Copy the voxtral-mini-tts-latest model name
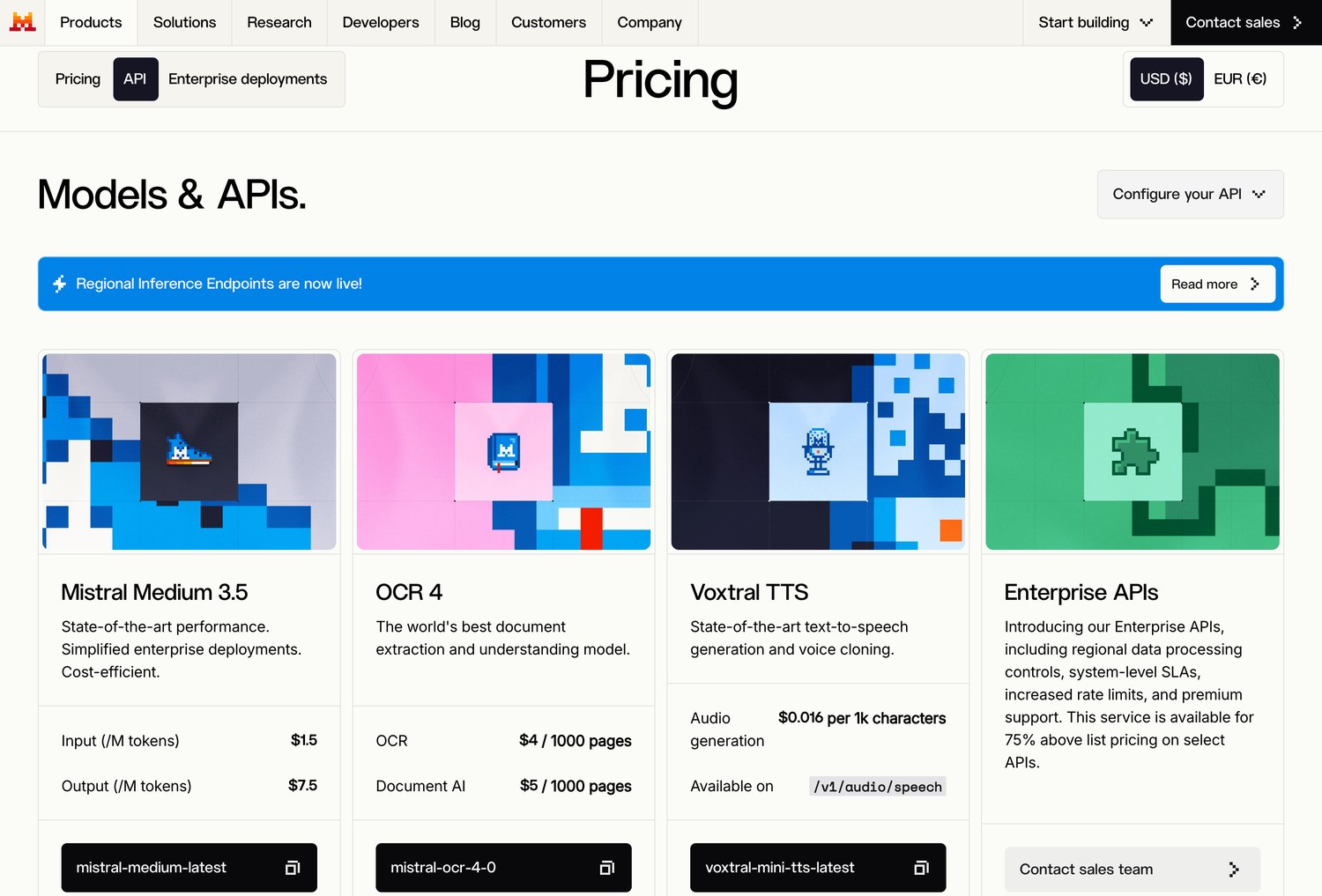This screenshot has height=896, width=1322. [922, 868]
